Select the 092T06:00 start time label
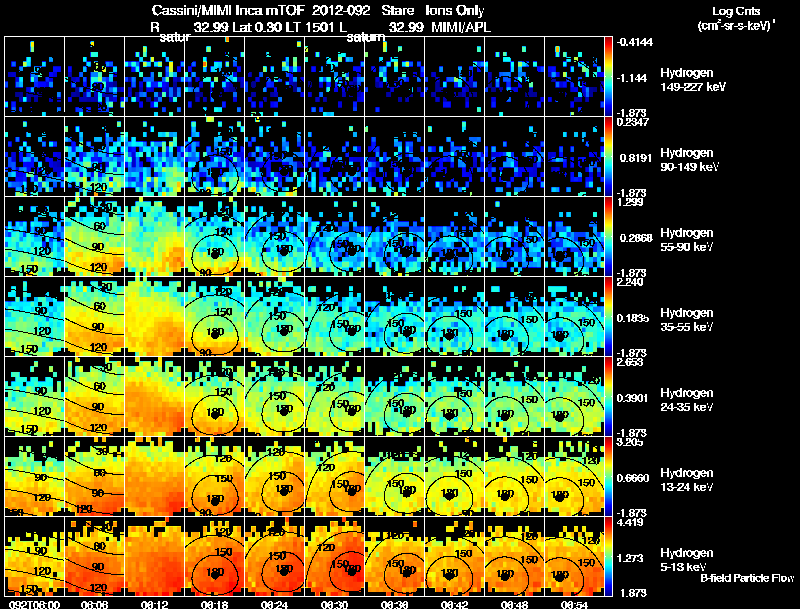The width and height of the screenshot is (800, 609). pos(35,604)
